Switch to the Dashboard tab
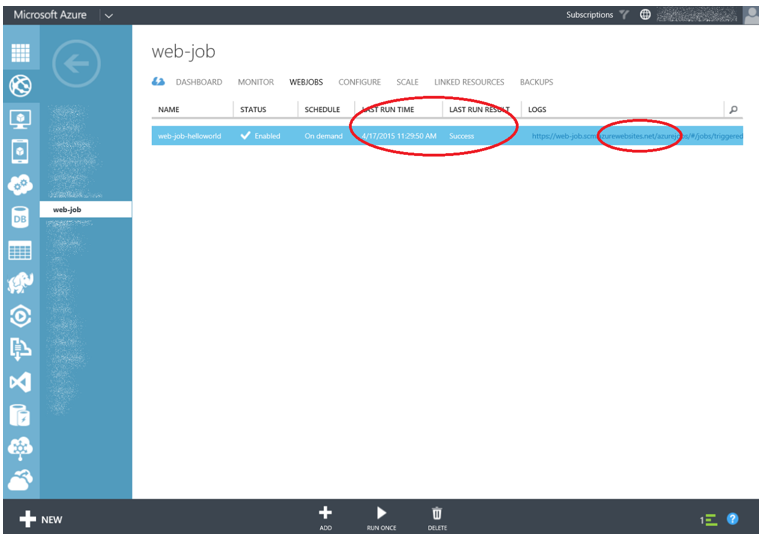The width and height of the screenshot is (766, 540). (x=198, y=82)
